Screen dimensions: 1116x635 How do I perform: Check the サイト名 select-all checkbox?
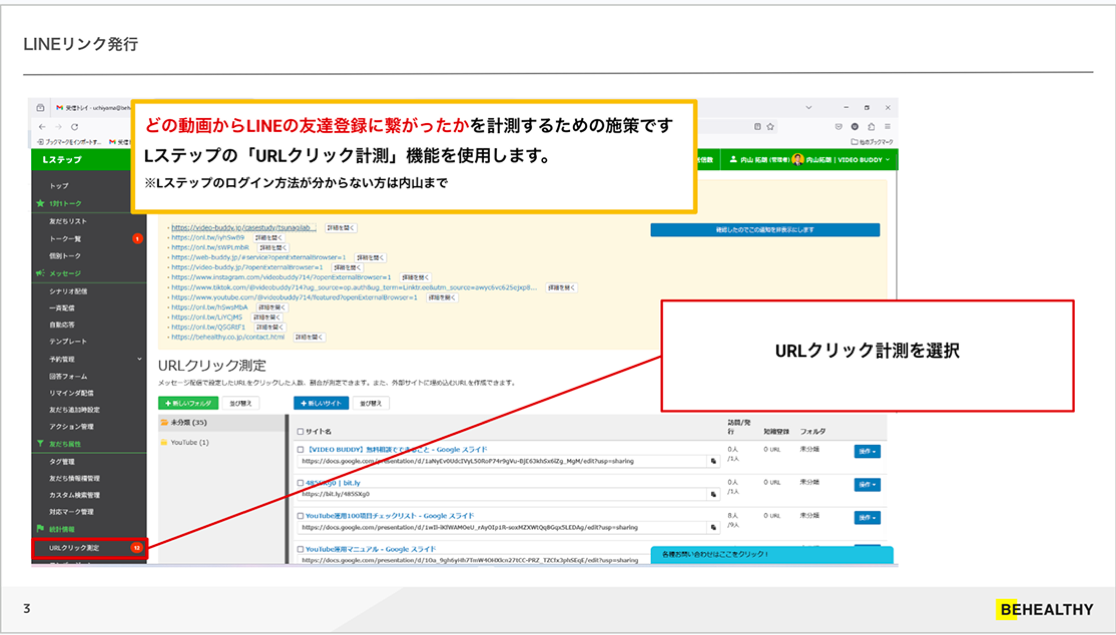300,431
